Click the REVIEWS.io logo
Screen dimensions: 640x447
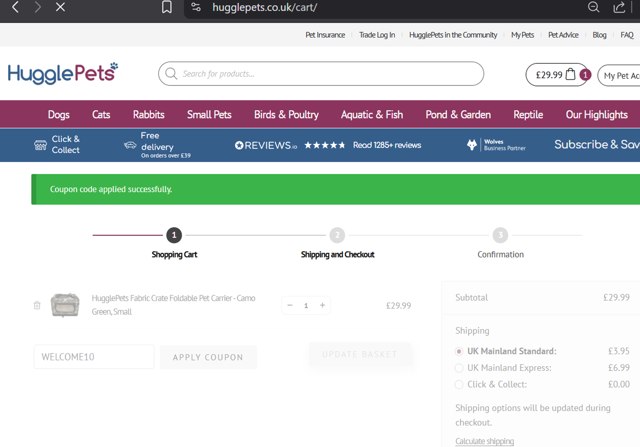(x=266, y=145)
